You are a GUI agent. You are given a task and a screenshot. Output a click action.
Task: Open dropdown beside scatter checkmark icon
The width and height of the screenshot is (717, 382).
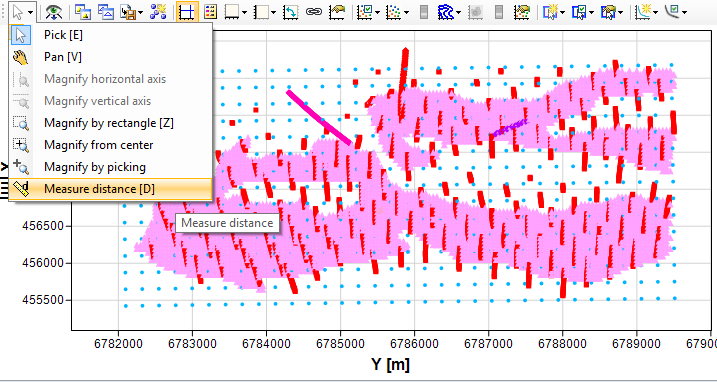[x=378, y=12]
